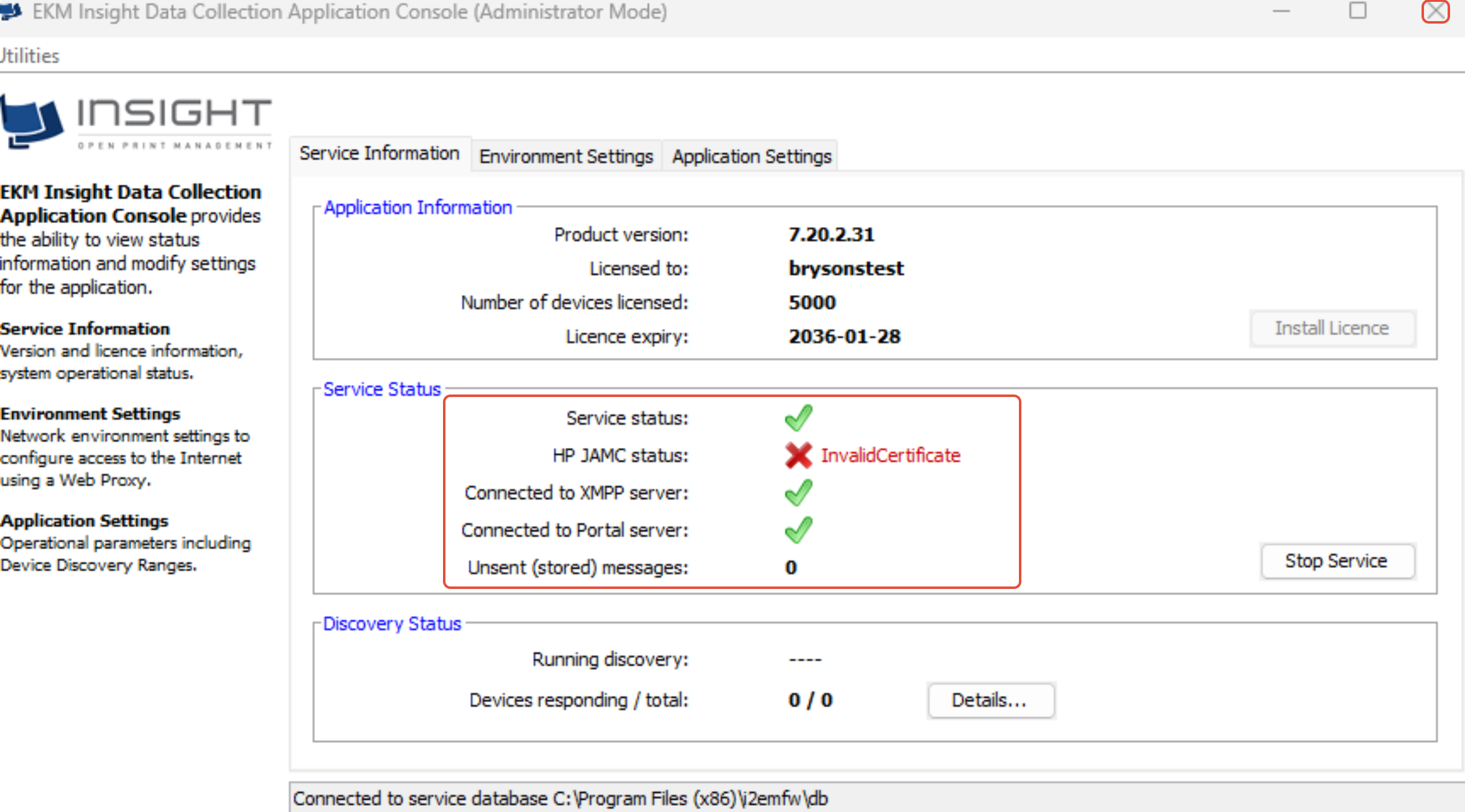Click the red X HP JAMC status icon

coord(798,455)
